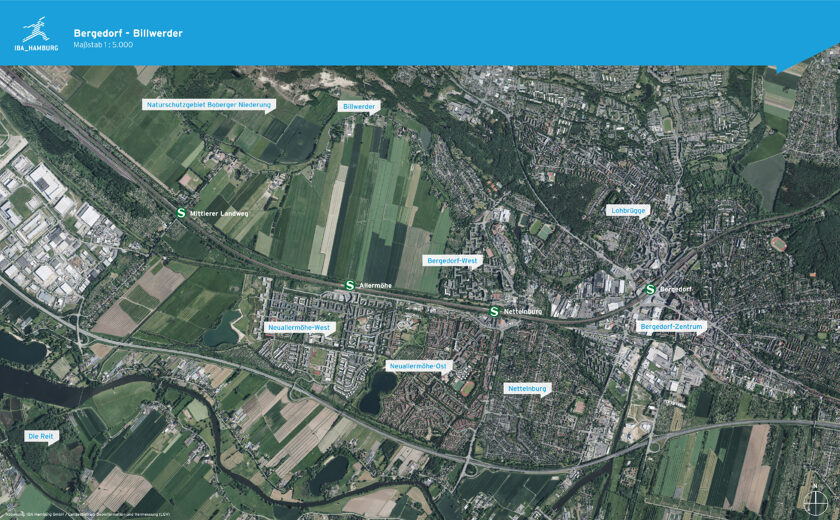Select the Allermöhe S-Bahn station icon

[350, 285]
